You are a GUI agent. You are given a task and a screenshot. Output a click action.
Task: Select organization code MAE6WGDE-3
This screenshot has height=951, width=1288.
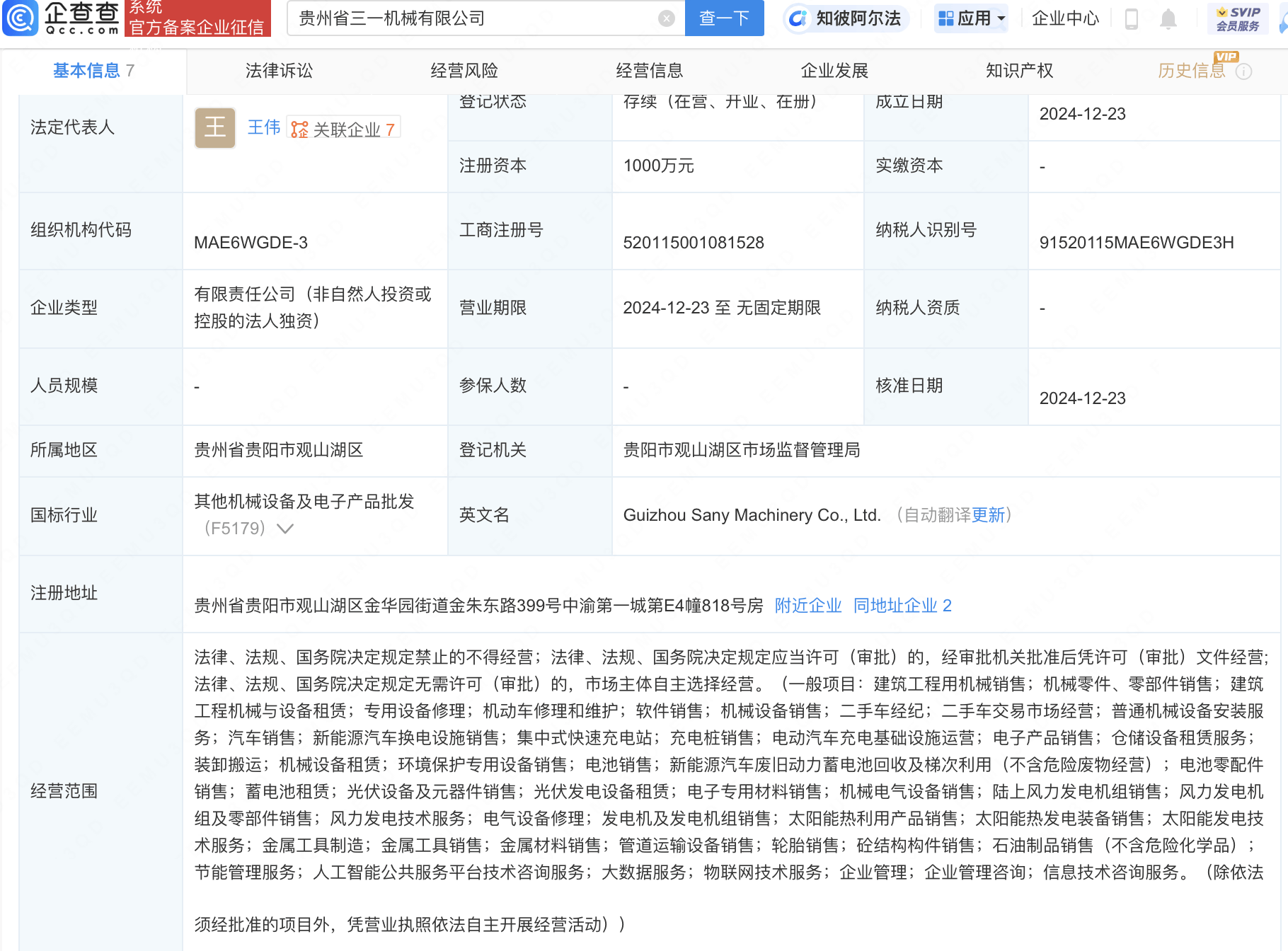(x=251, y=243)
